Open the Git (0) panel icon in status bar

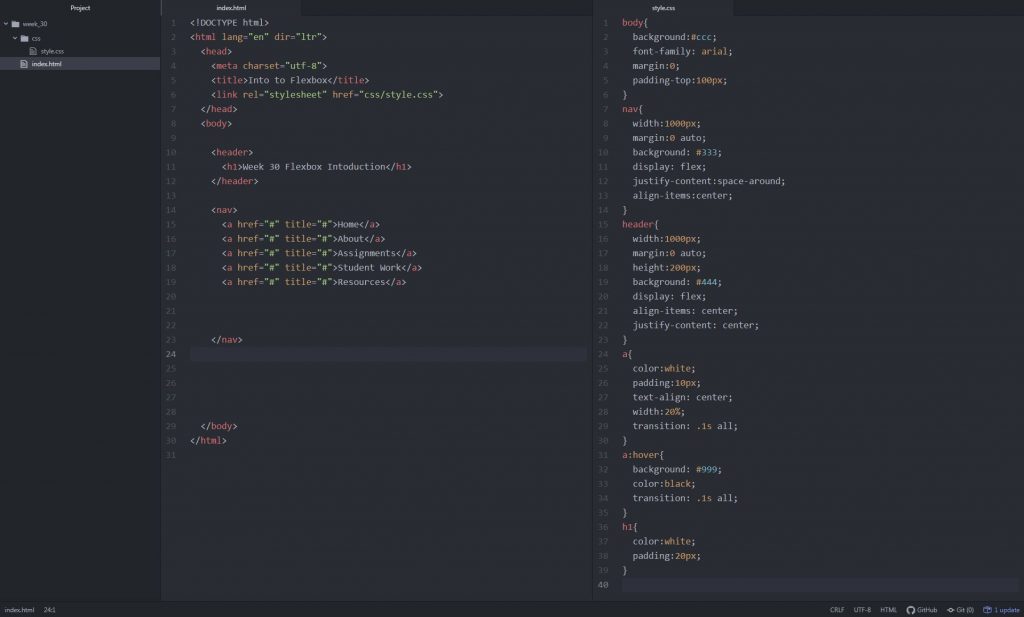click(x=951, y=610)
